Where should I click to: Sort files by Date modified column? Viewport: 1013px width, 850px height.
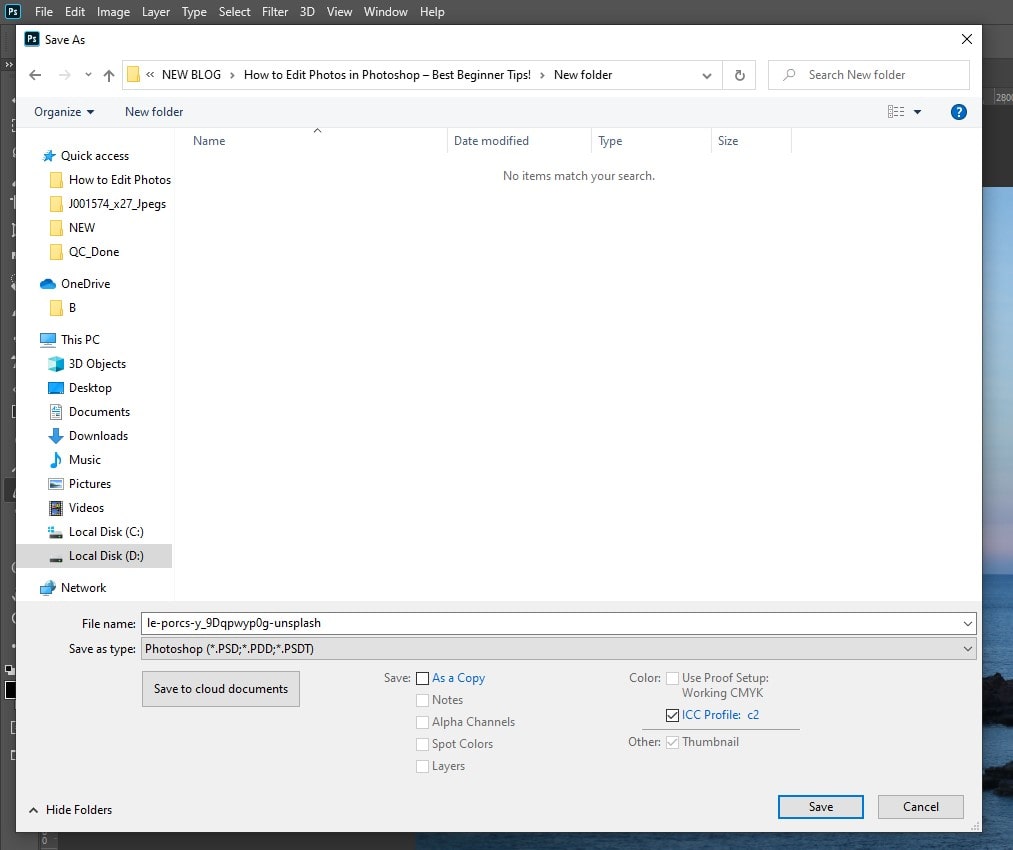[491, 141]
